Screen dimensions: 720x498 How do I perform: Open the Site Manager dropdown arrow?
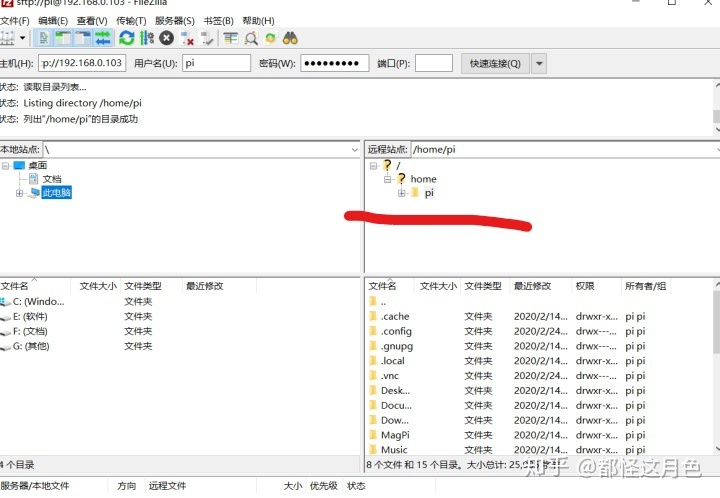click(x=22, y=38)
